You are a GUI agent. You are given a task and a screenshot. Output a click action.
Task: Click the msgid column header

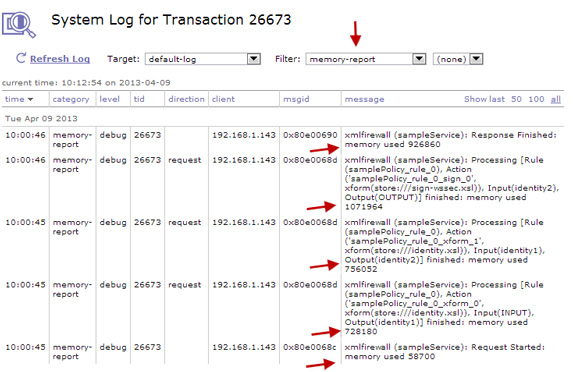click(296, 99)
